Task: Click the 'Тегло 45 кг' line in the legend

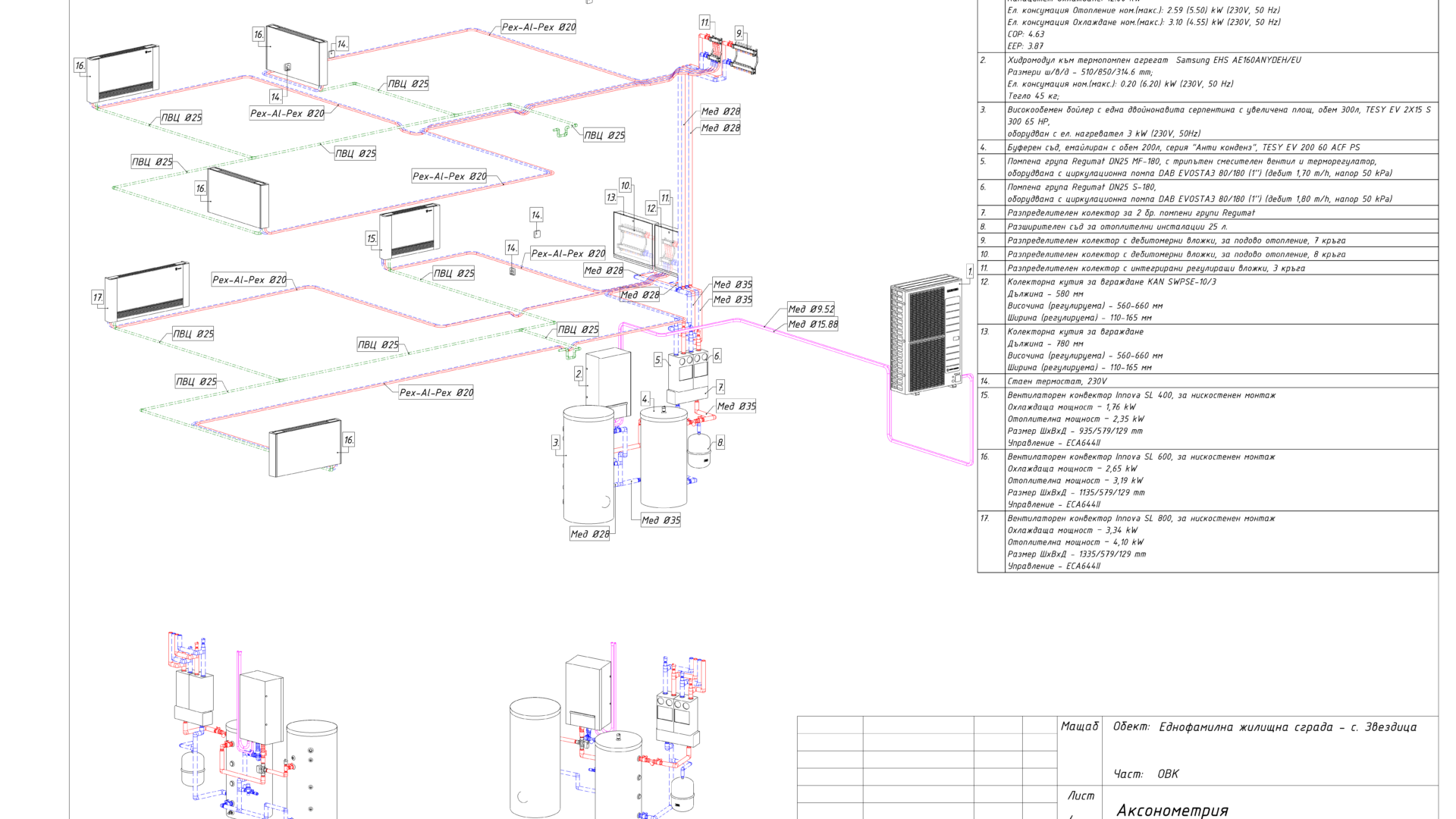Action: point(1033,96)
